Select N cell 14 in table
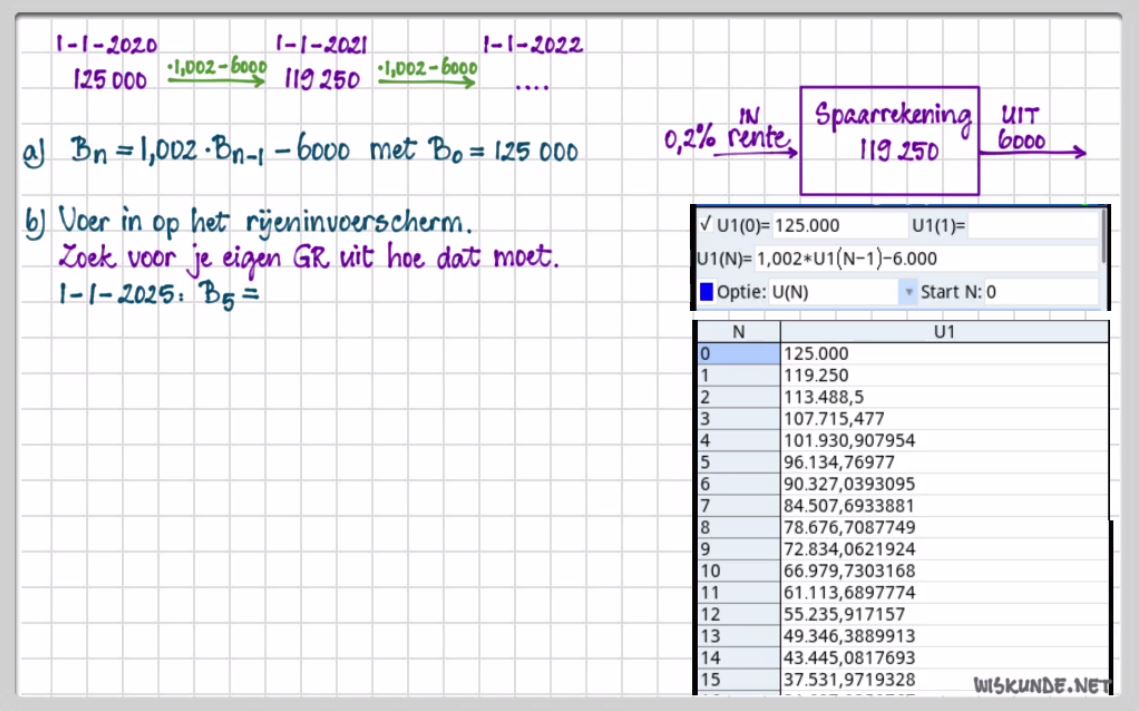1139x711 pixels. click(x=739, y=659)
